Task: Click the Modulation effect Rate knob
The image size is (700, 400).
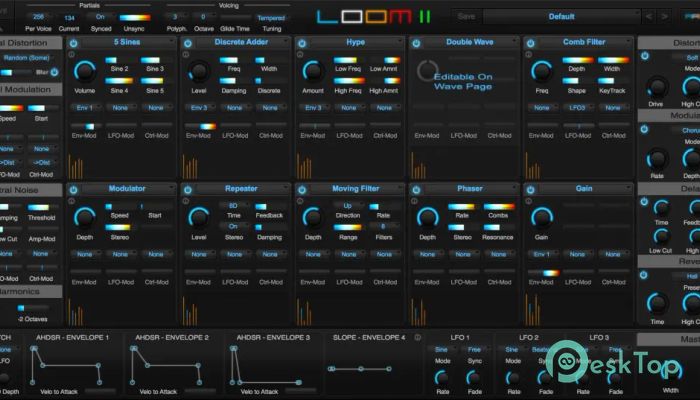Action: pyautogui.click(x=657, y=159)
